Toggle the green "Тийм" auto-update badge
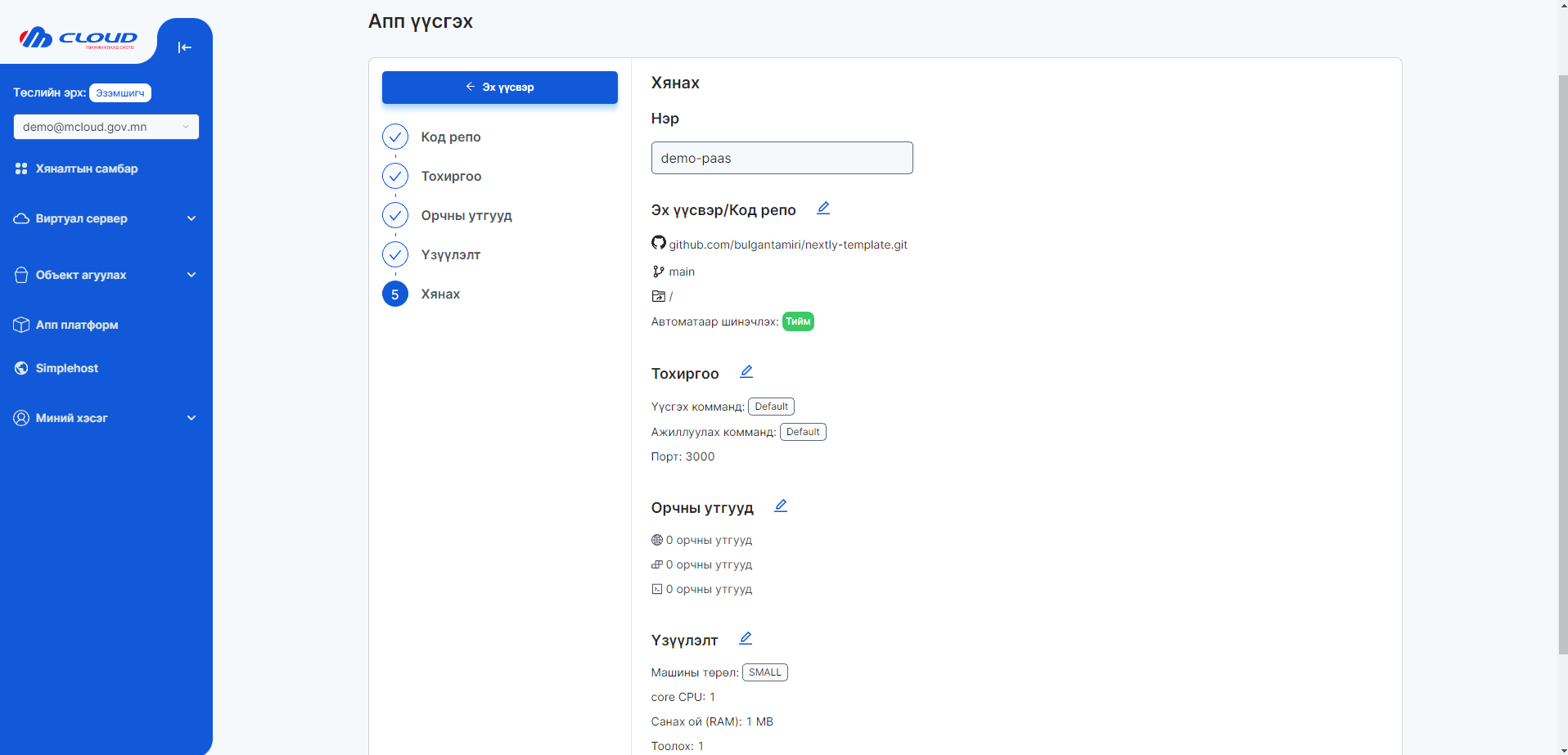The image size is (1568, 755). [x=797, y=321]
